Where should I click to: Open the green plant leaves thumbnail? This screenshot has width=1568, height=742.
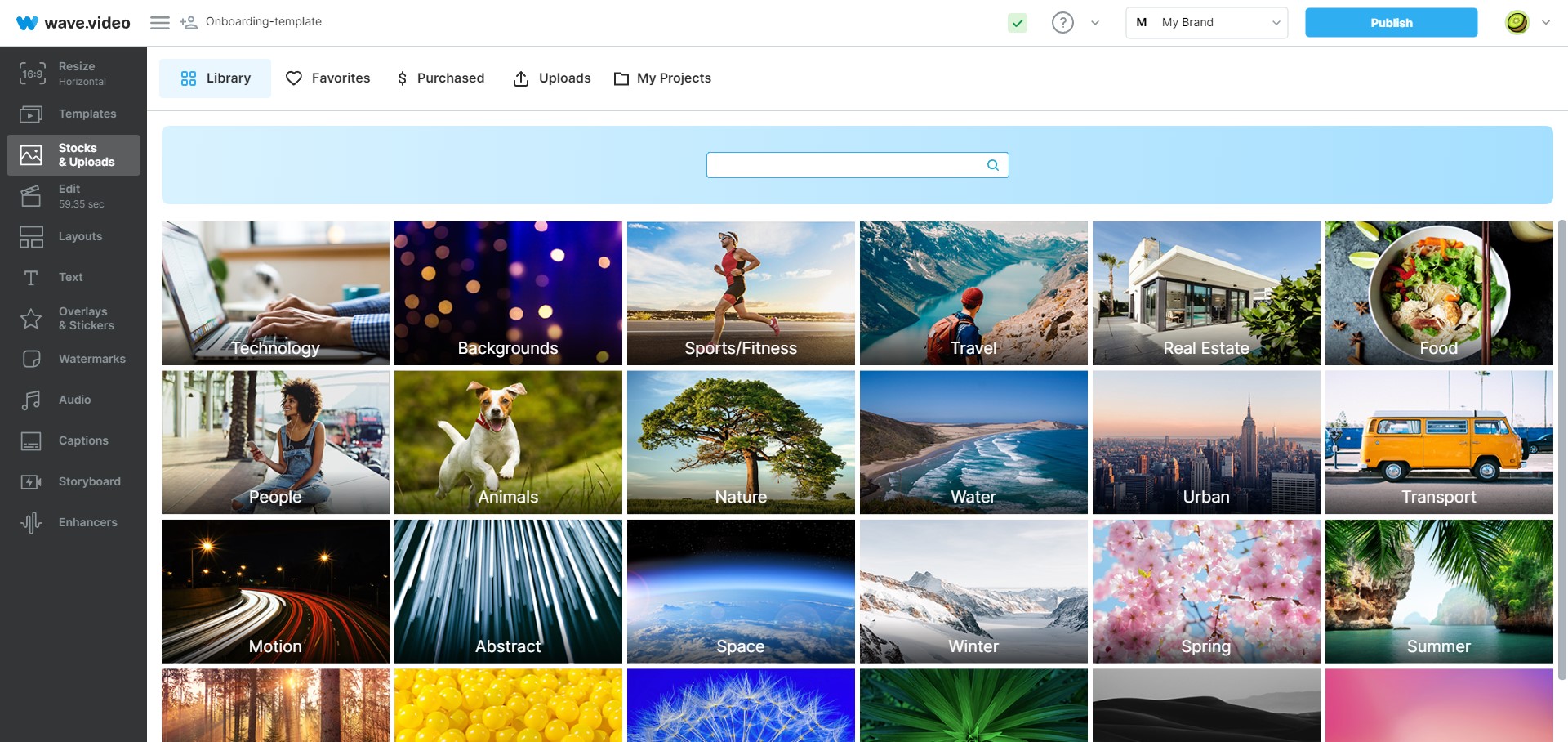coord(973,705)
